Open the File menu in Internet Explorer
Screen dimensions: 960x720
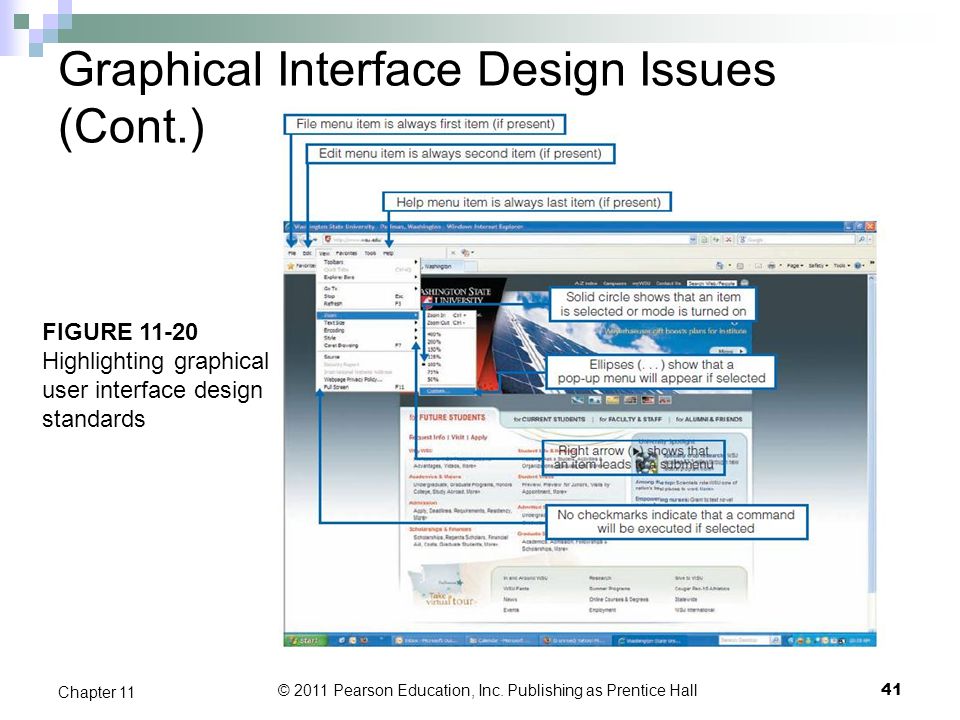coord(292,253)
